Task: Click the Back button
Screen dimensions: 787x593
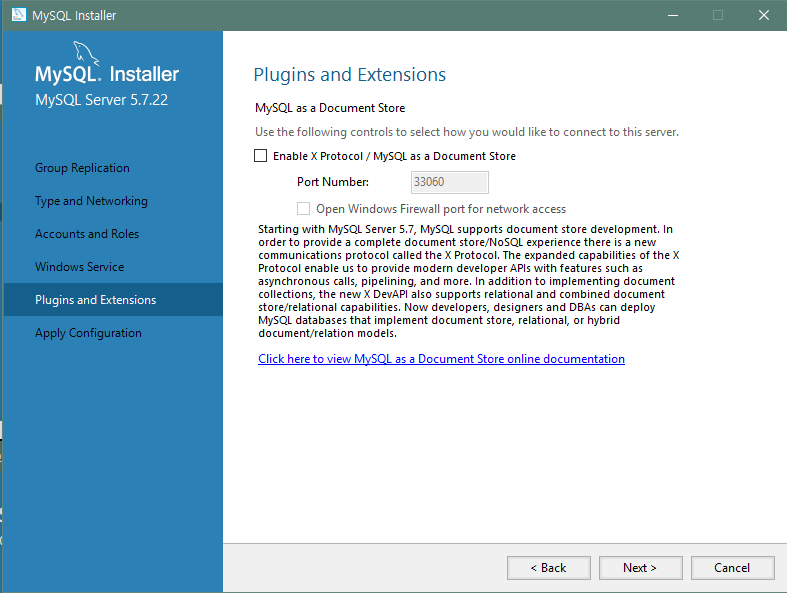Action: coord(549,568)
